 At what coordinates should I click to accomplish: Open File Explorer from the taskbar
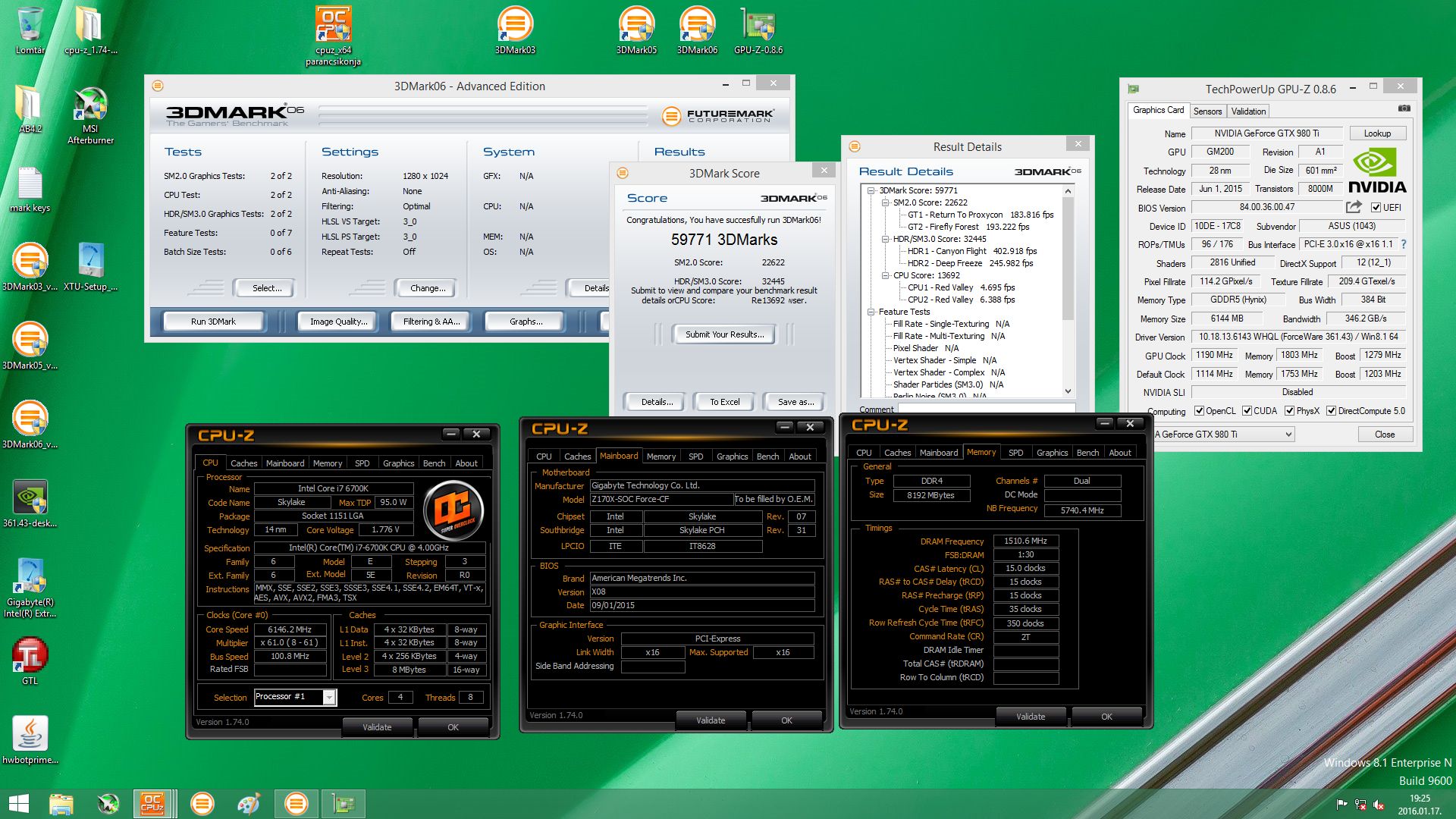tap(61, 804)
